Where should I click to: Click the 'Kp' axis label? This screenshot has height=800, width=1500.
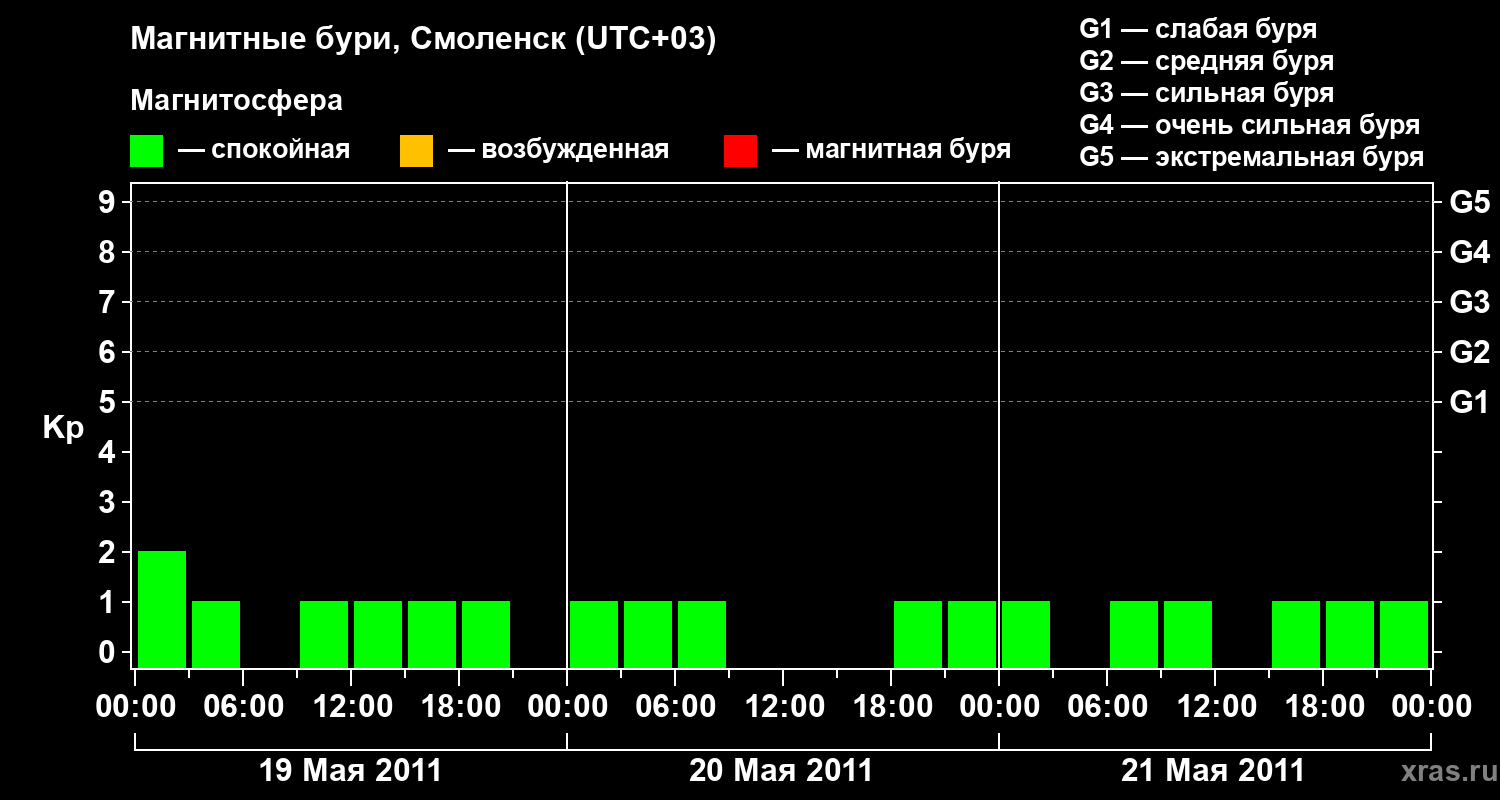click(x=63, y=428)
